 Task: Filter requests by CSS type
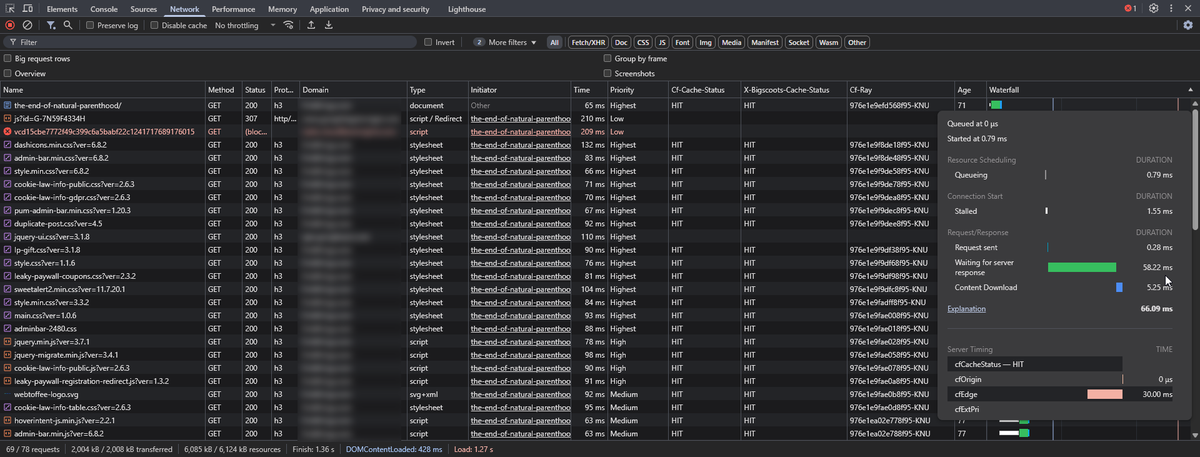click(644, 42)
